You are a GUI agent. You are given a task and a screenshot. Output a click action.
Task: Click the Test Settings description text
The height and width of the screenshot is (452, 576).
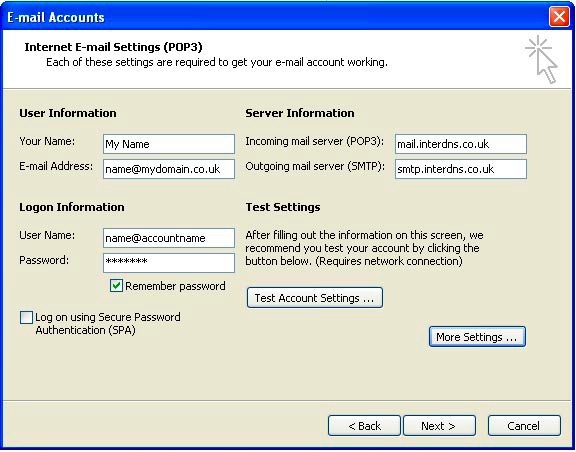coord(364,248)
